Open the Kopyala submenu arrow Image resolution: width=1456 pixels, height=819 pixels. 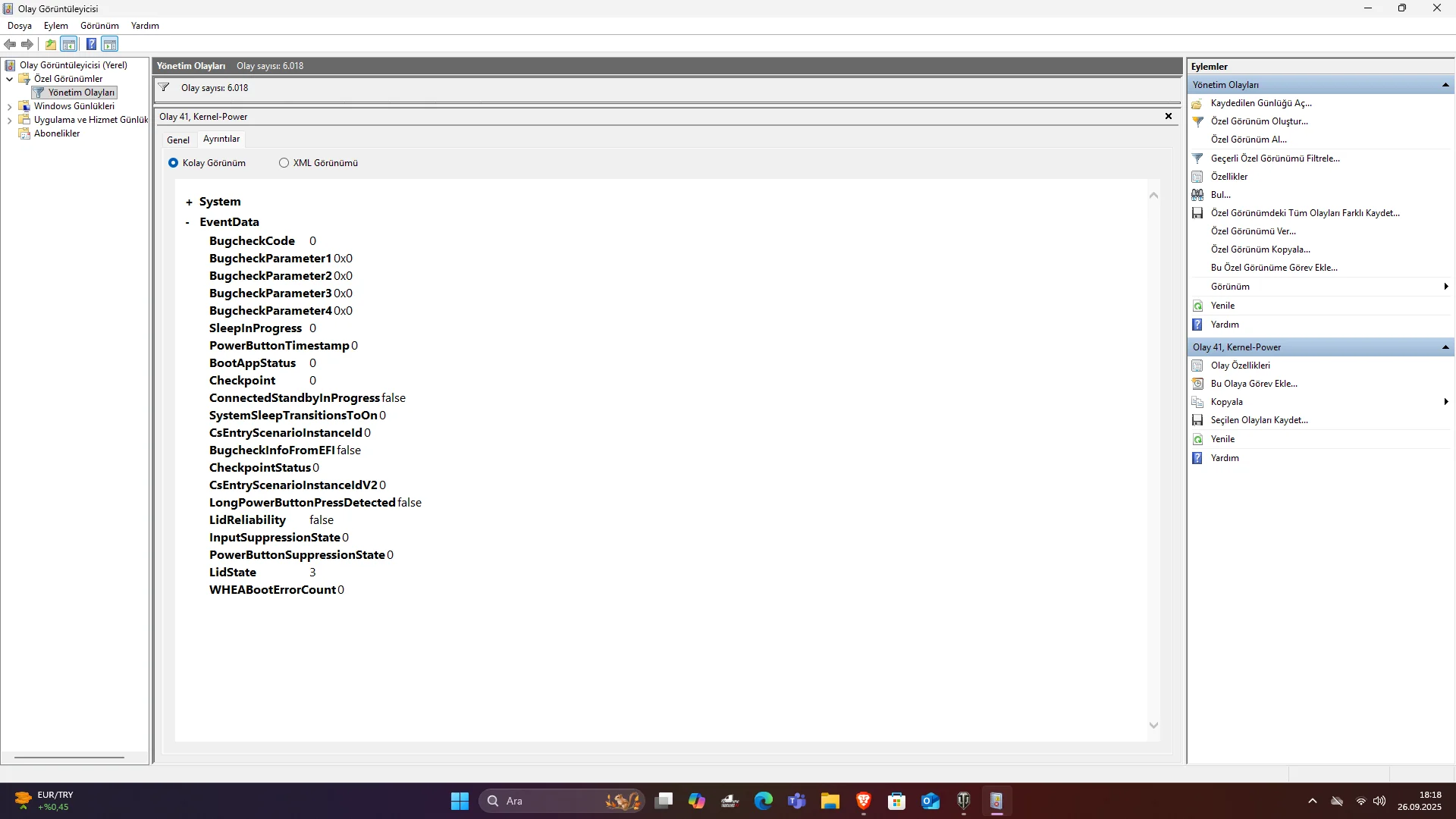click(1445, 402)
